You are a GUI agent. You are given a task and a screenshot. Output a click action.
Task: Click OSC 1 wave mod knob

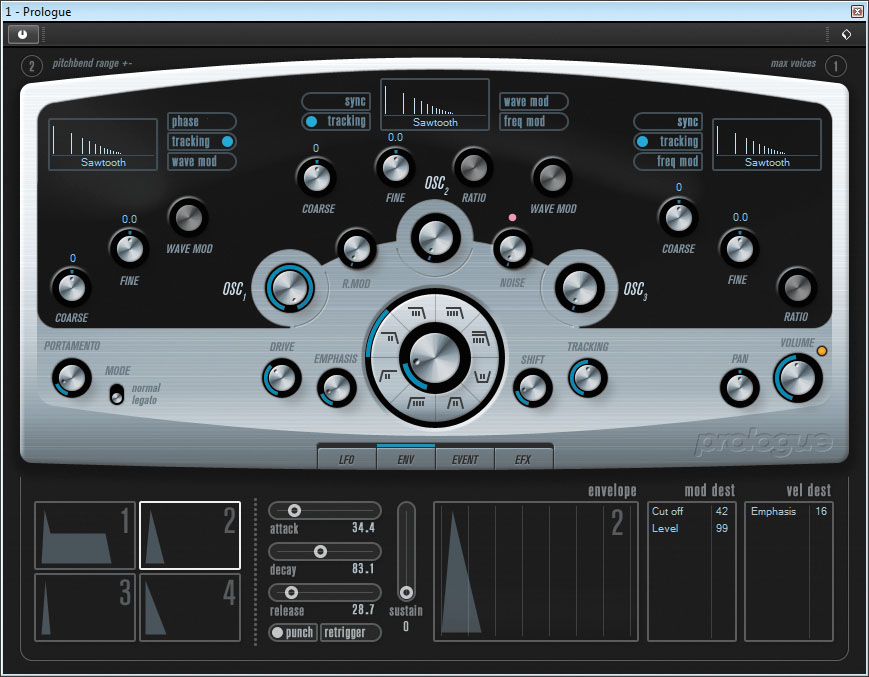188,218
